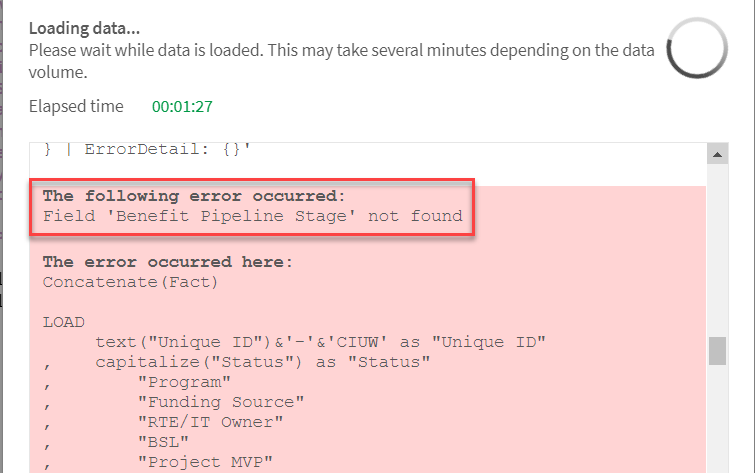Image resolution: width=755 pixels, height=473 pixels.
Task: Click the "Loading data..." heading
Action: pos(84,28)
